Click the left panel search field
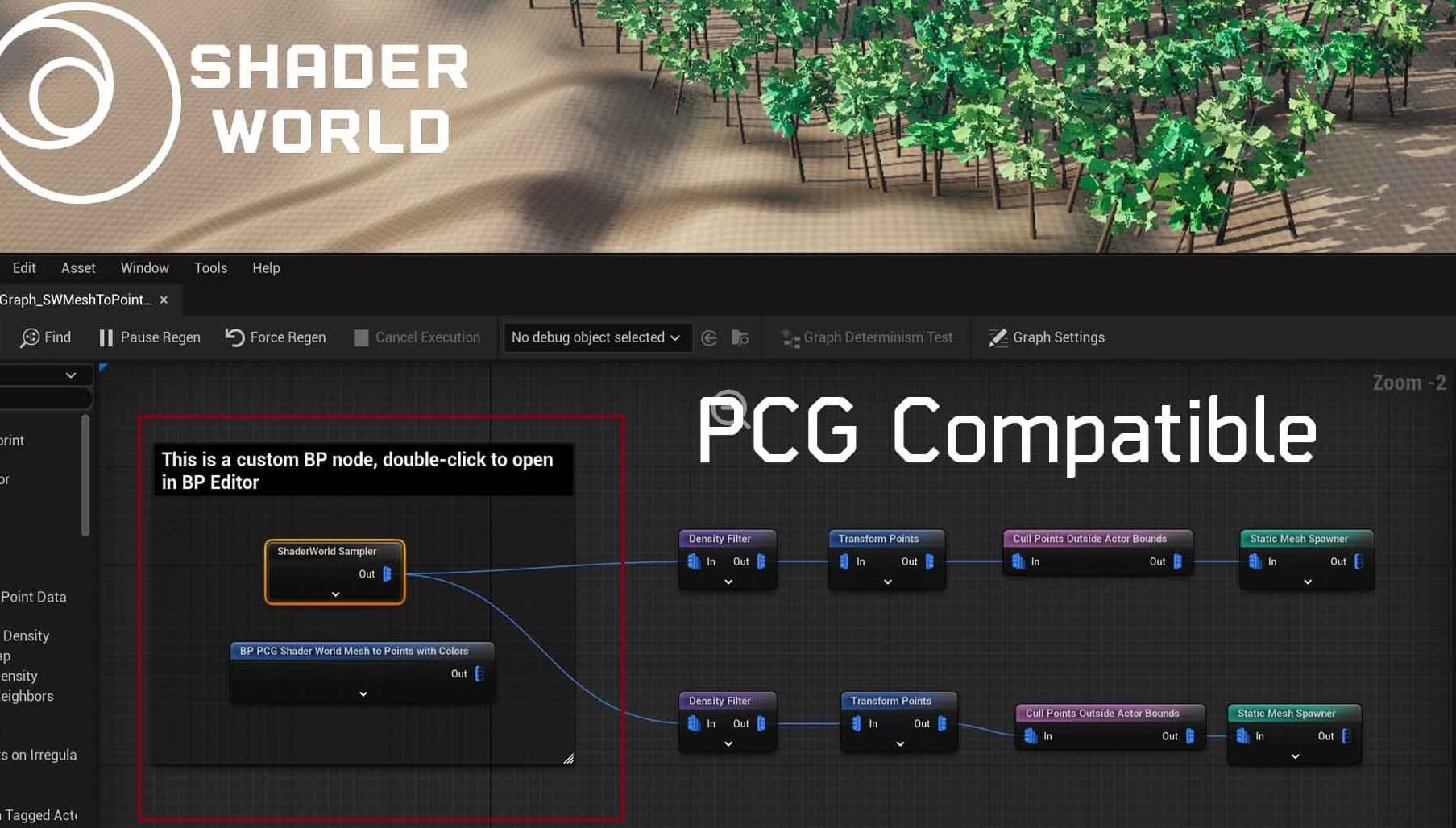Viewport: 1456px width, 828px height. (x=46, y=398)
